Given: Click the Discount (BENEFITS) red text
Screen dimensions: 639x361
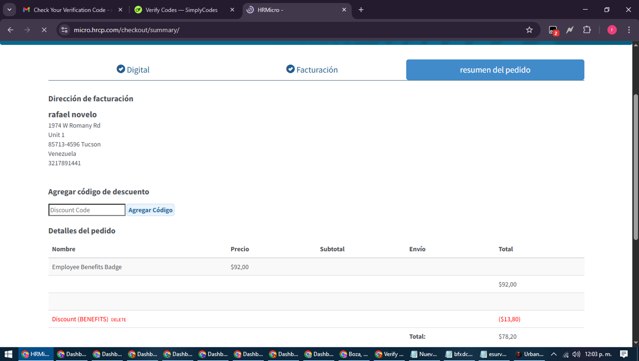Looking at the screenshot, I should click(x=80, y=319).
